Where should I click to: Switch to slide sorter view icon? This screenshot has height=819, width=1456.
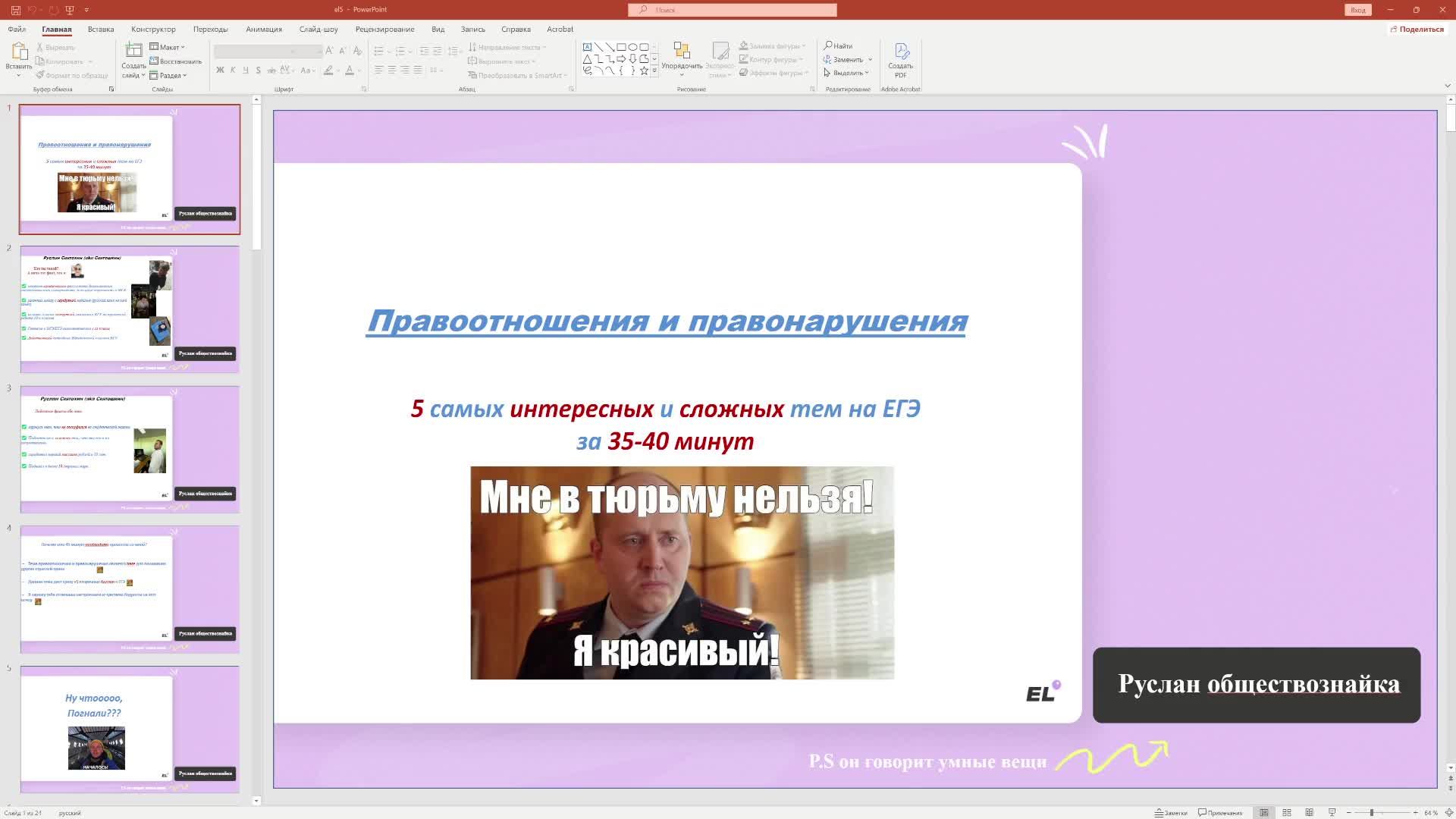(x=1287, y=813)
